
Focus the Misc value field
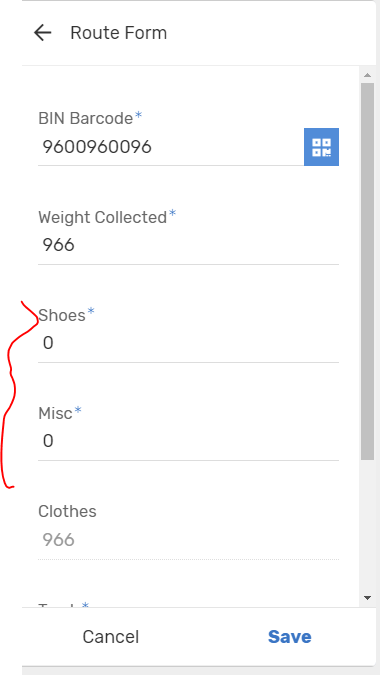[188, 441]
